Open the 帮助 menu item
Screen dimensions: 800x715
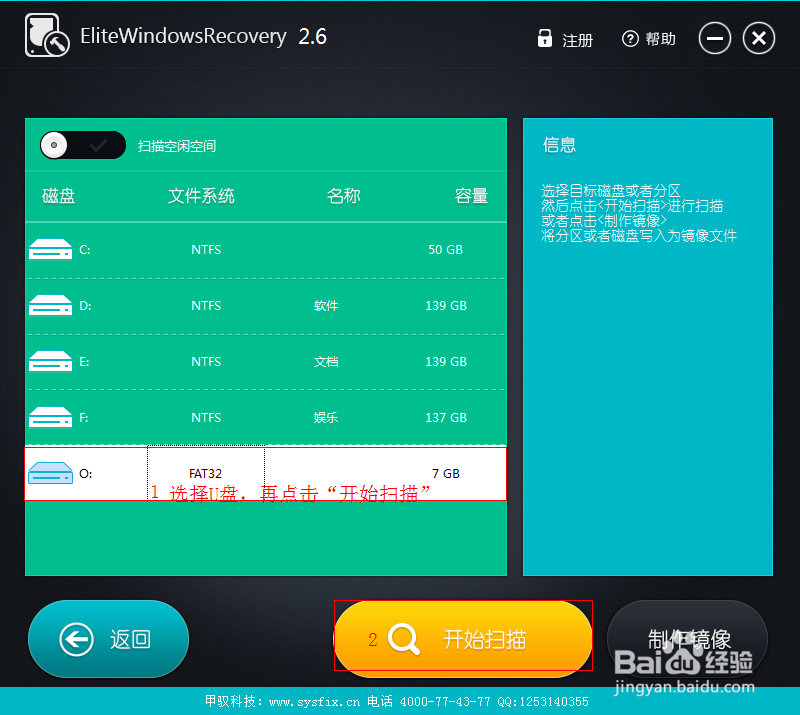660,38
